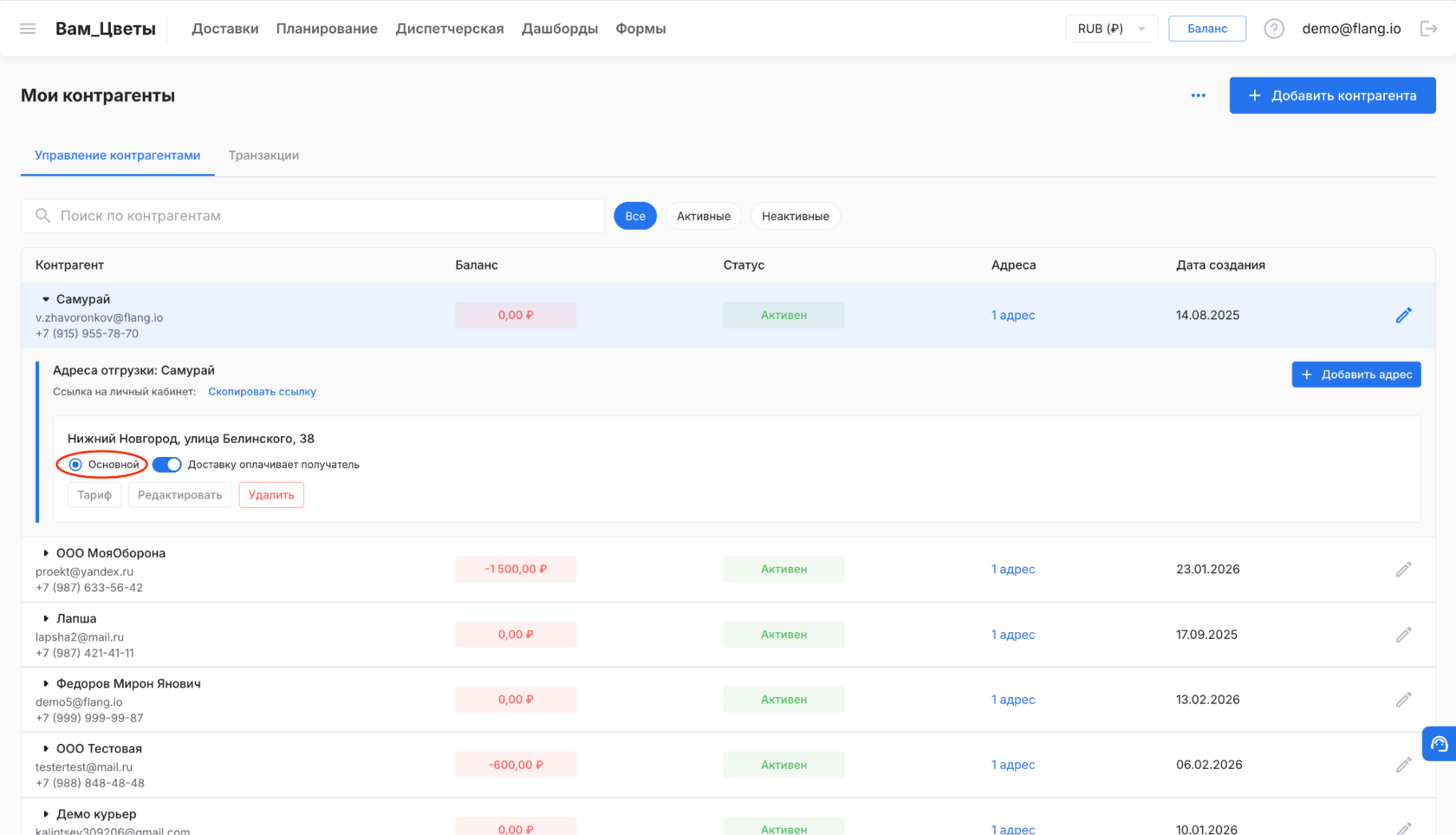Image resolution: width=1456 pixels, height=835 pixels.
Task: Delete the address with Удалить button
Action: (271, 495)
